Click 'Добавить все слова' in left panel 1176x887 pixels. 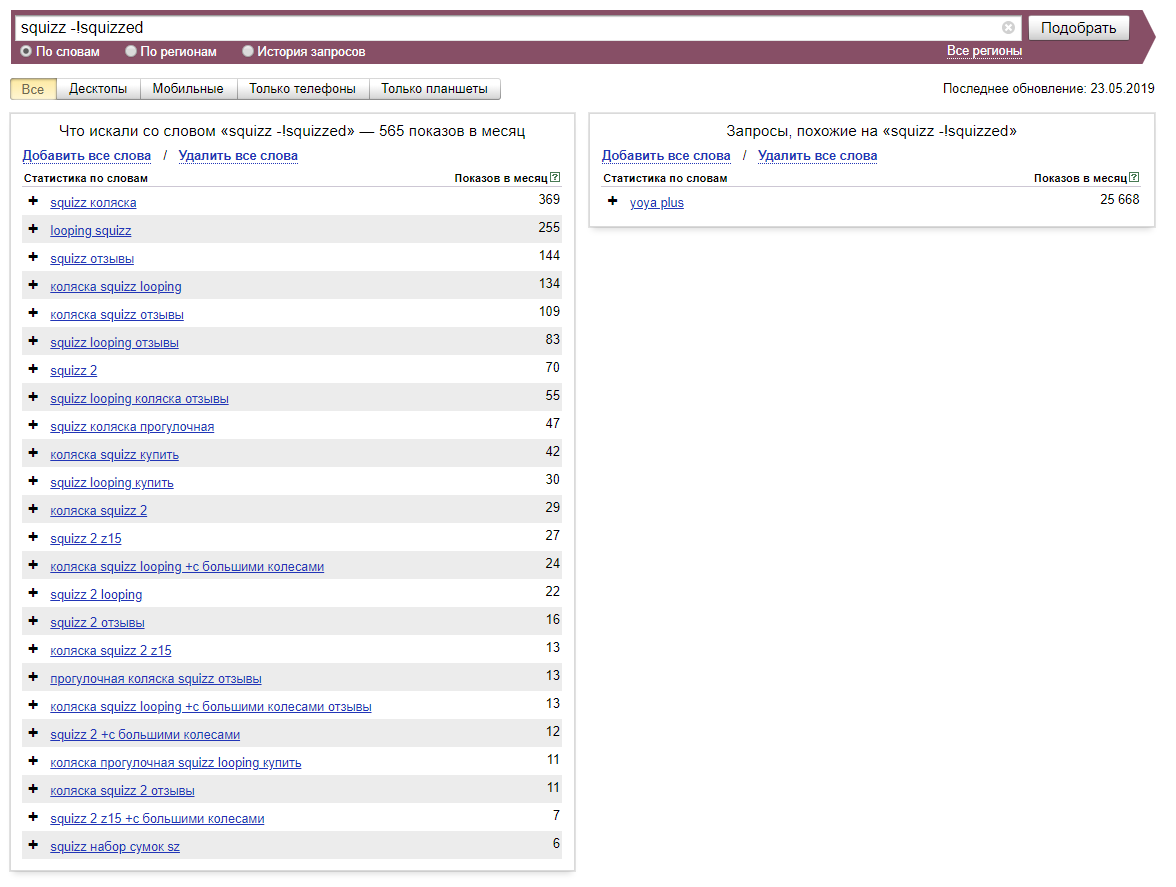(87, 156)
